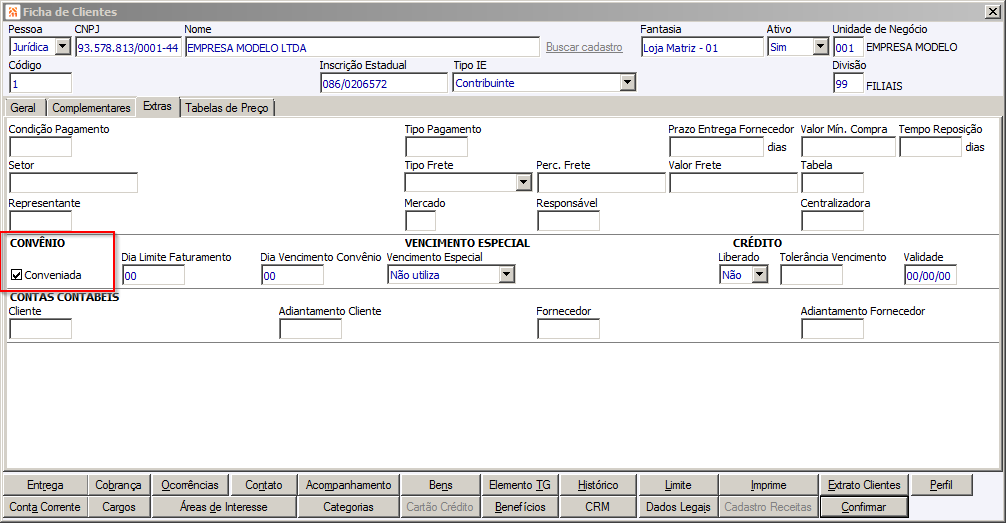Select the Extras tab
Image resolution: width=1006 pixels, height=523 pixels.
pos(157,107)
